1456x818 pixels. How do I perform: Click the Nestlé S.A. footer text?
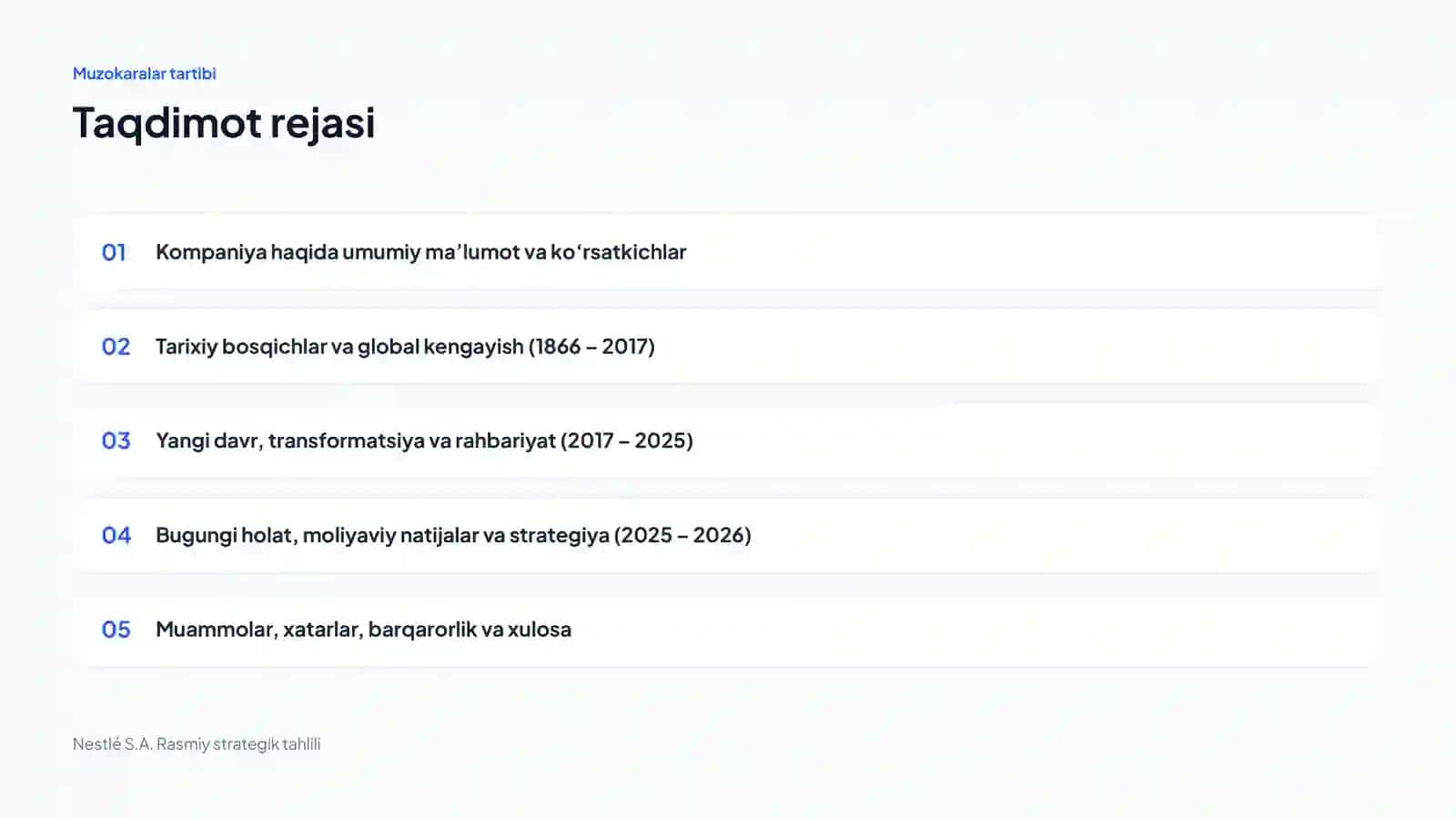[x=197, y=744]
